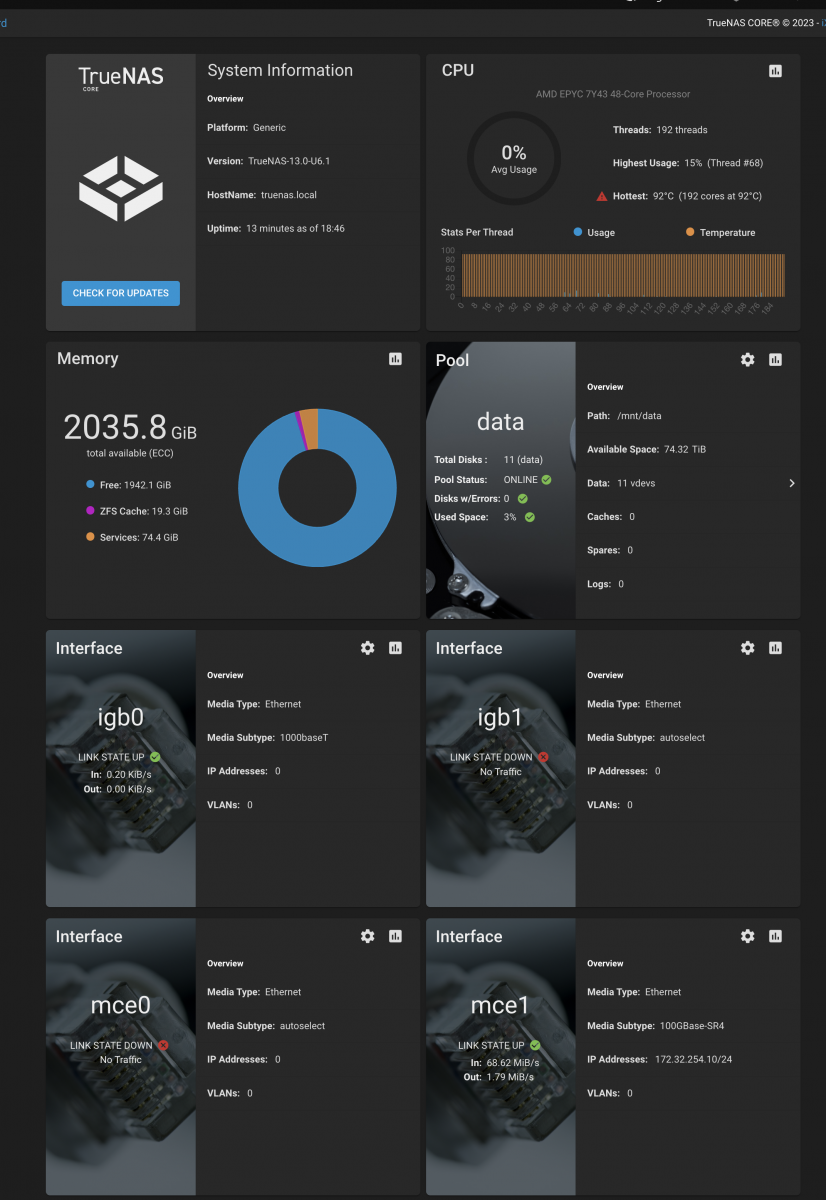Click the green Used Space checkmark
The width and height of the screenshot is (826, 1200).
click(x=530, y=517)
